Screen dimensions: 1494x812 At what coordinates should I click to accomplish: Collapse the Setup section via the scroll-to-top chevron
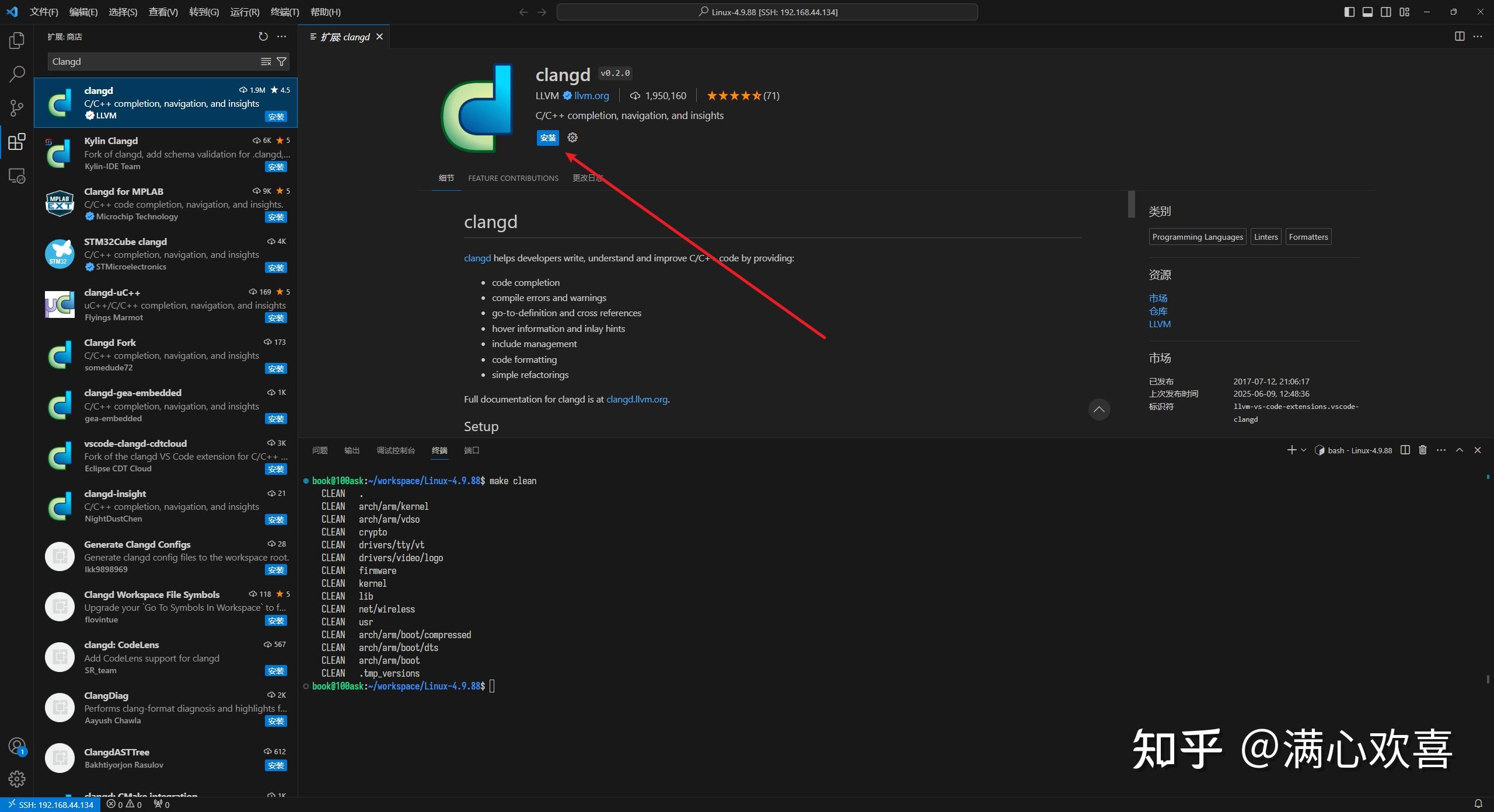pos(1099,409)
